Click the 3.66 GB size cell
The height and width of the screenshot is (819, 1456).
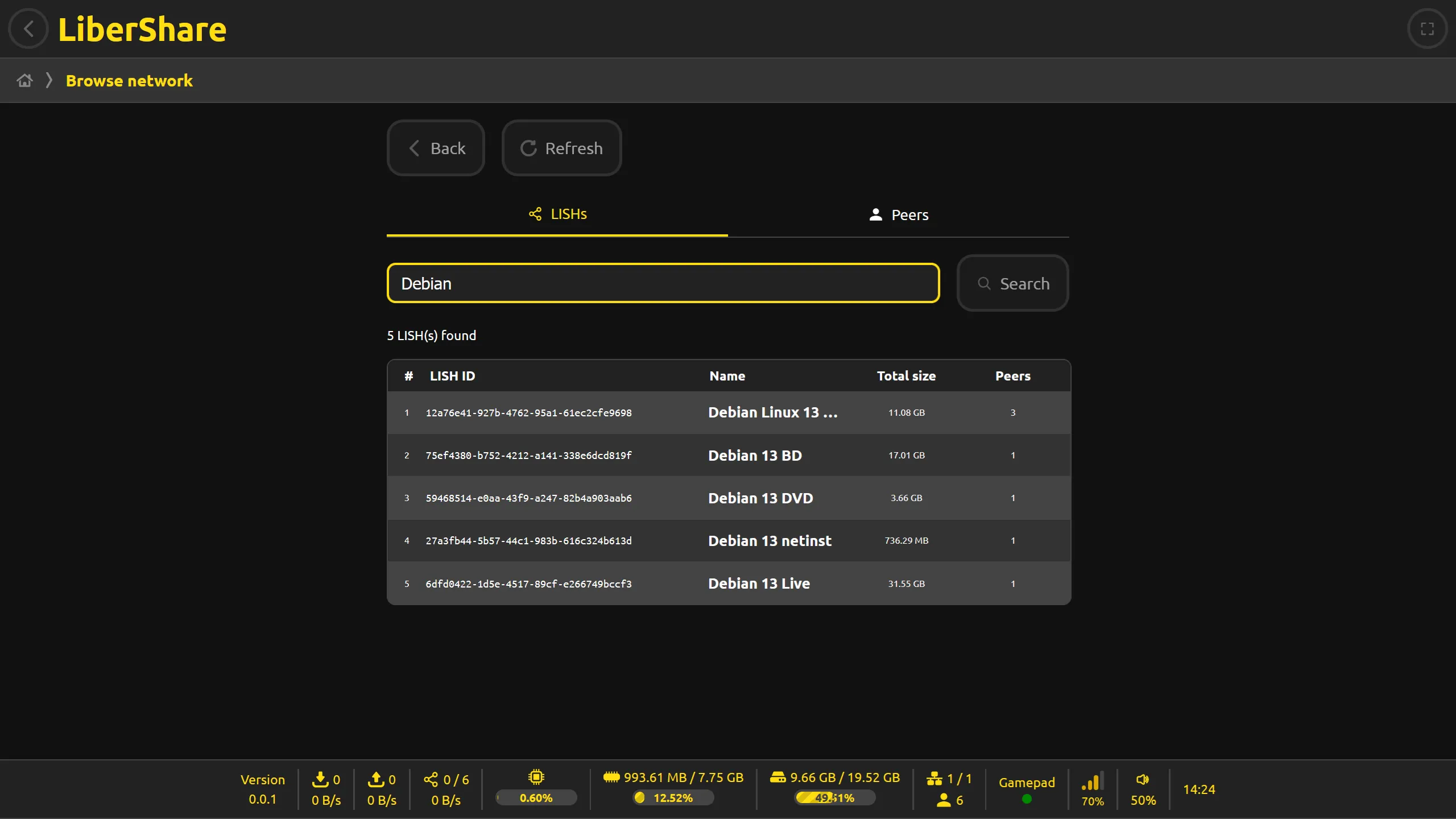907,498
